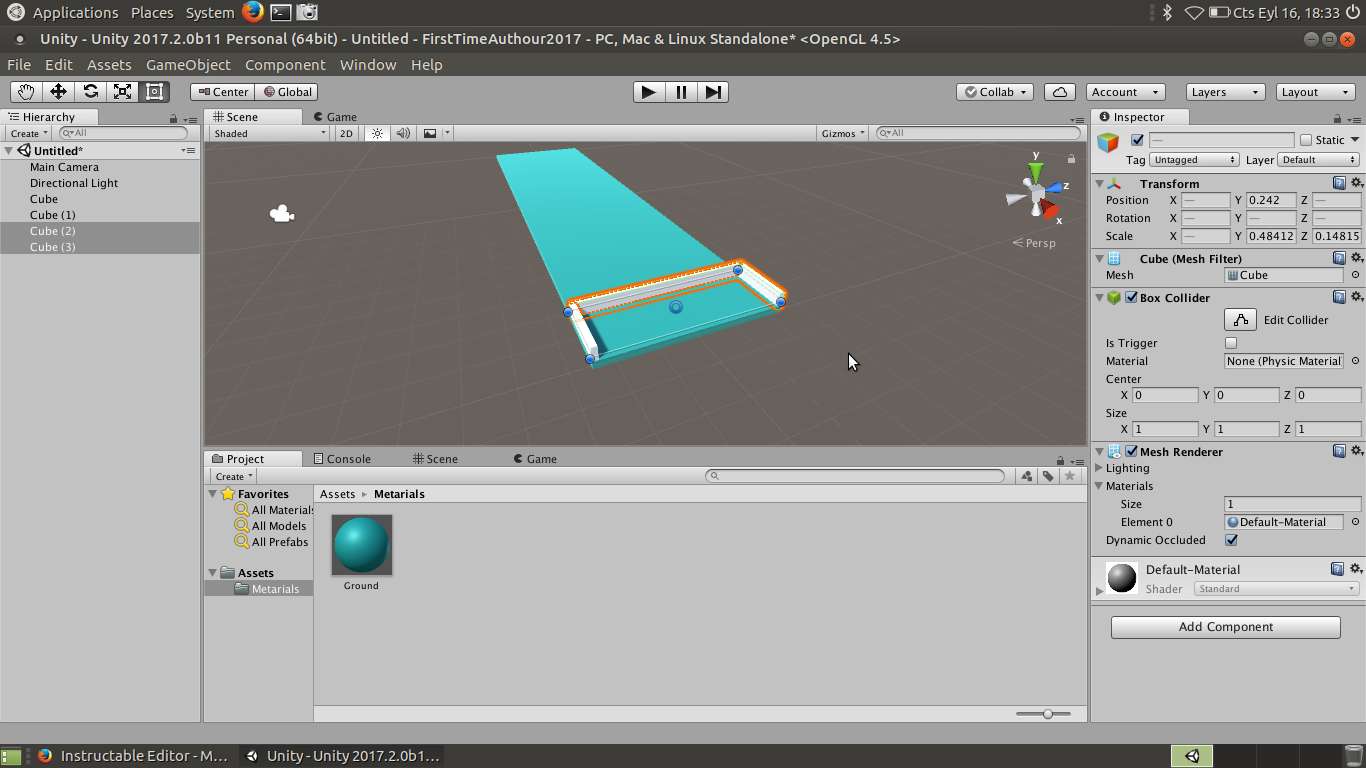Open the Gizmos dropdown

(x=844, y=133)
